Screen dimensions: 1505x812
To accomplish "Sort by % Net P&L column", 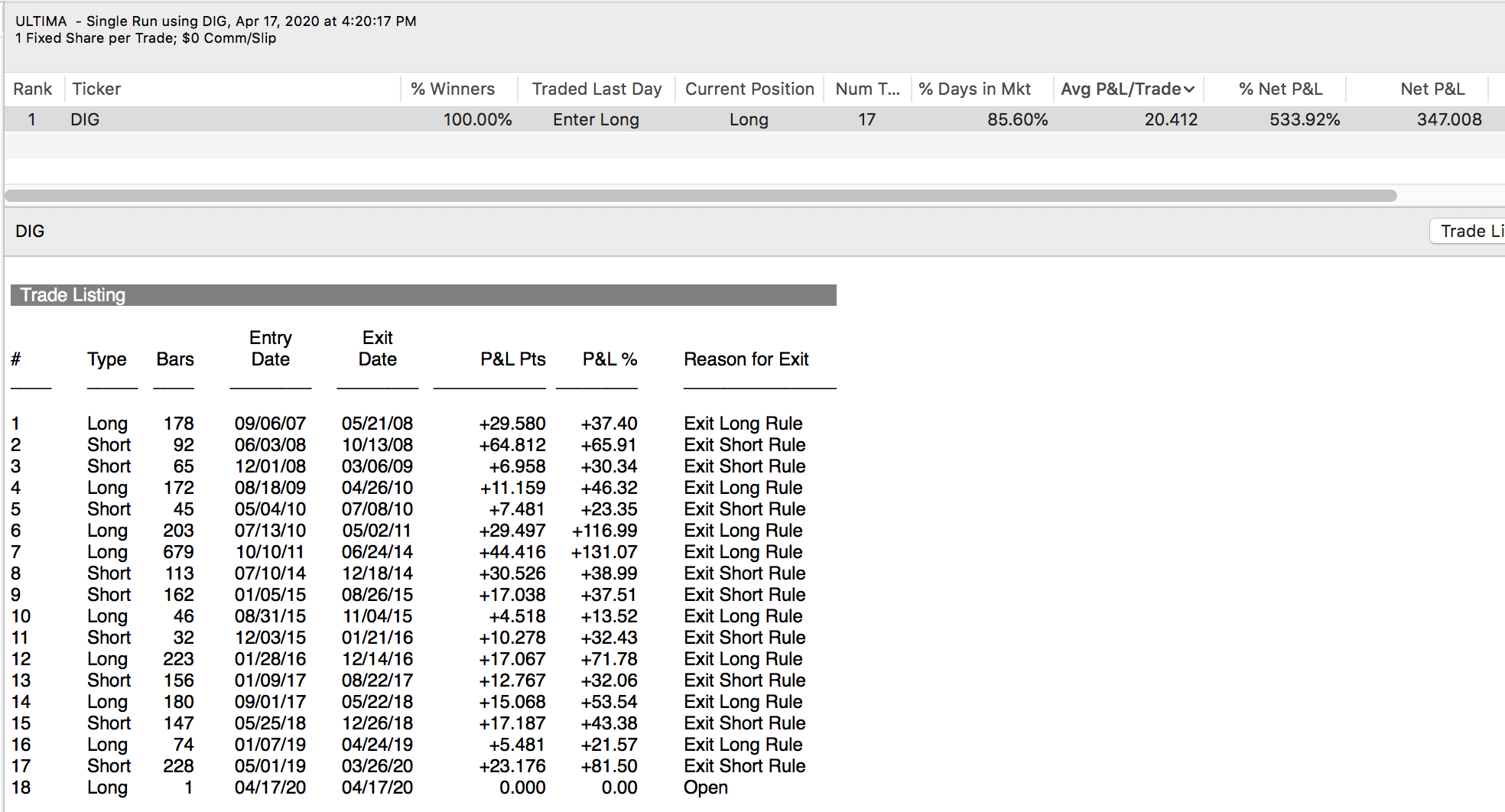I will click(1280, 89).
